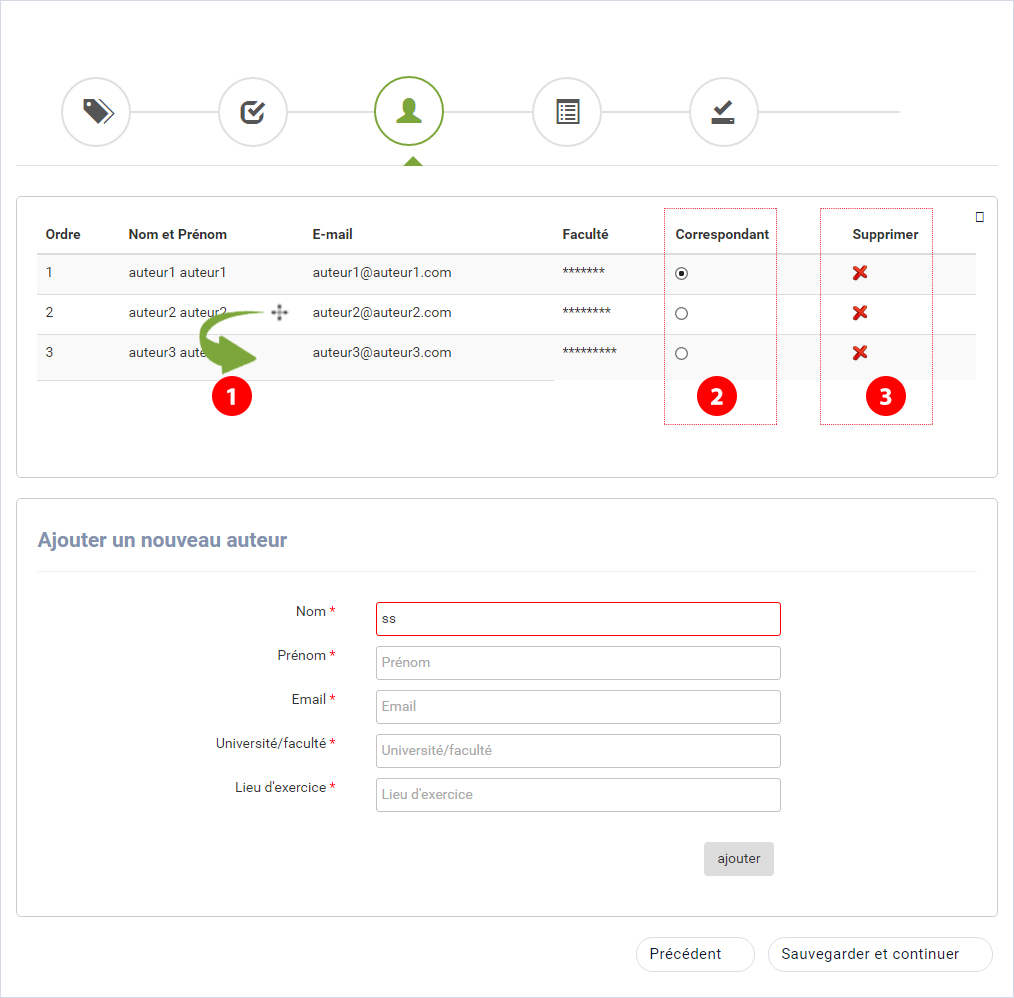Select the name auteur1 auteur1
Image resolution: width=1014 pixels, height=998 pixels.
tap(177, 273)
